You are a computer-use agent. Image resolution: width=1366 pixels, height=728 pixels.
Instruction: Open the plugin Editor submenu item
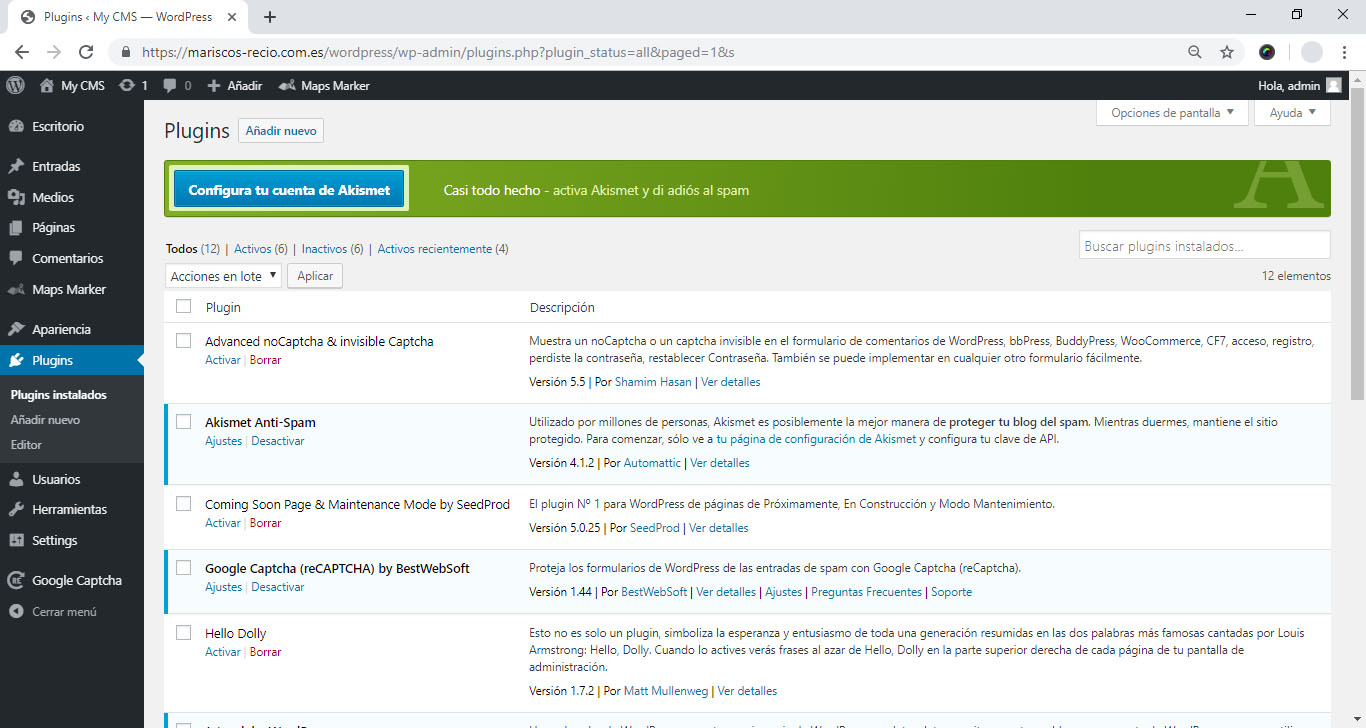point(26,445)
